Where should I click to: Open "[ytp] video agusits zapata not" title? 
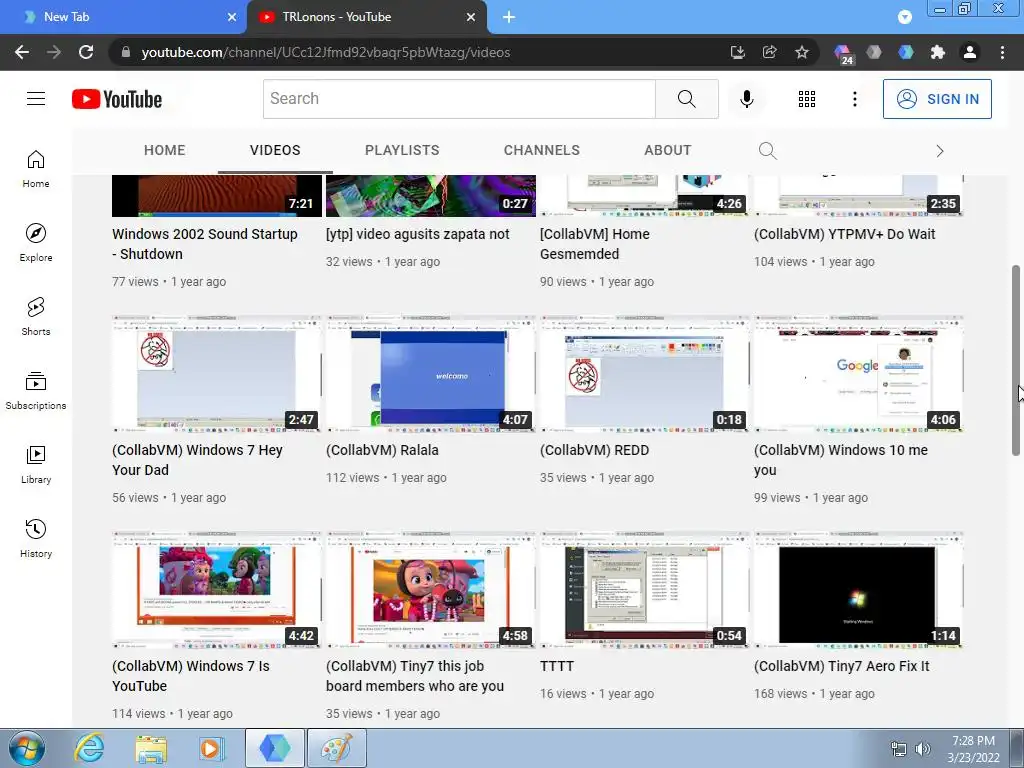coord(417,234)
